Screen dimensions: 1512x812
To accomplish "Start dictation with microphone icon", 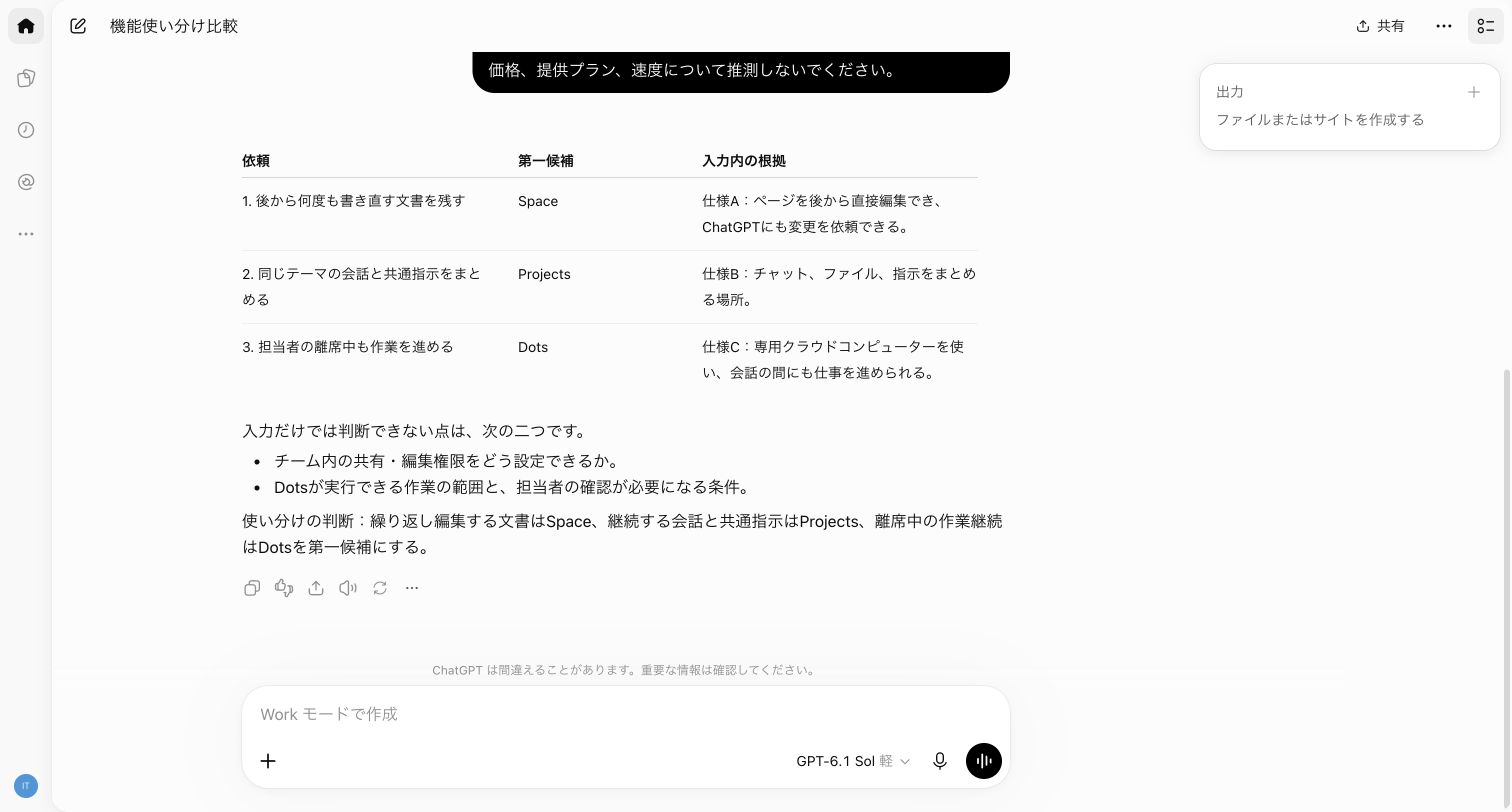I will point(940,761).
